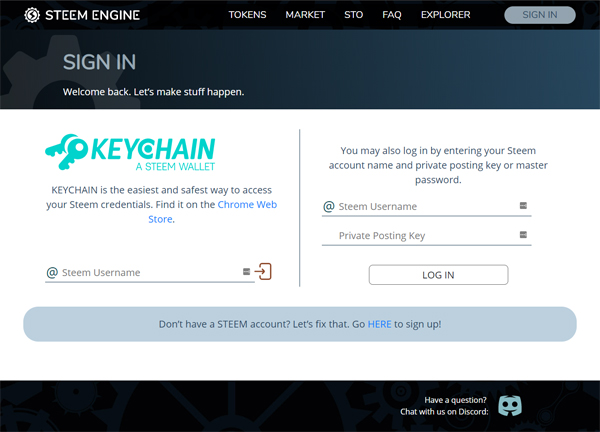Click autofill icon in Keychain username field
600x432 pixels.
tap(246, 272)
